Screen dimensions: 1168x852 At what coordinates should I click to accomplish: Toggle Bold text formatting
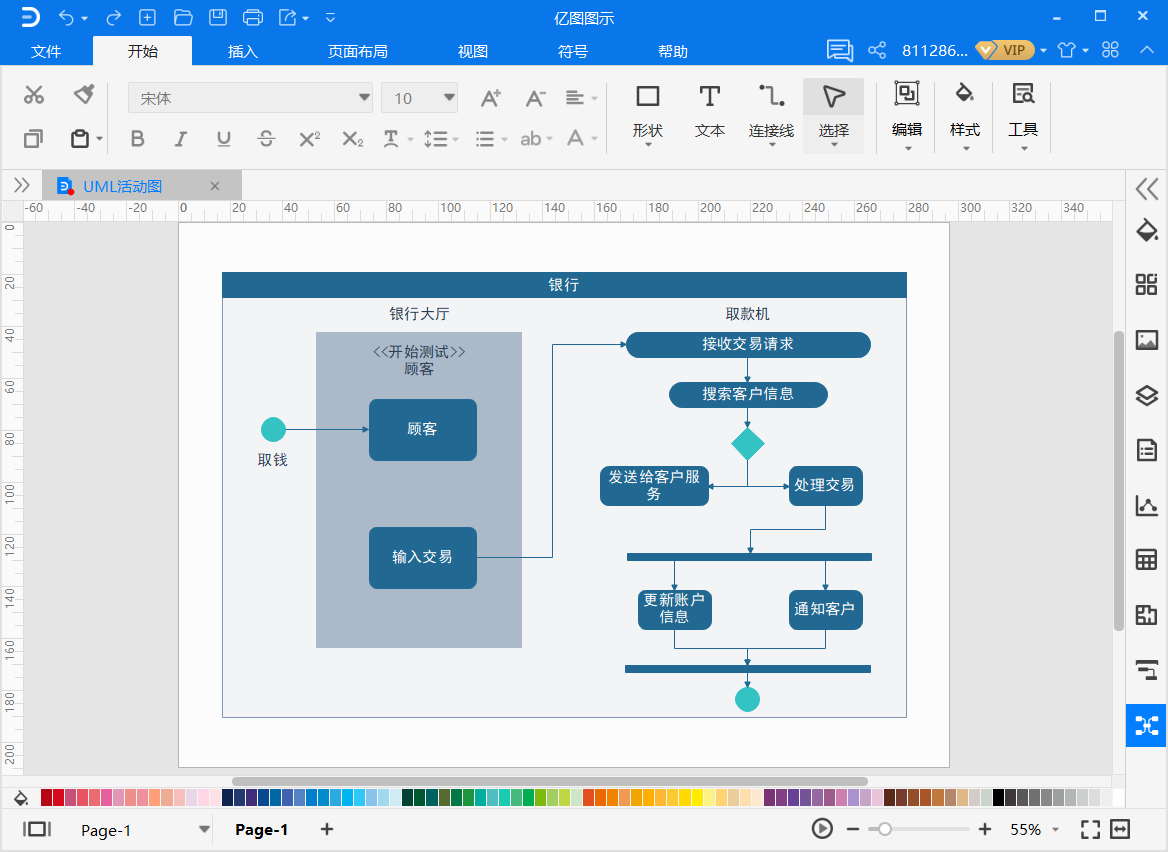[x=137, y=139]
